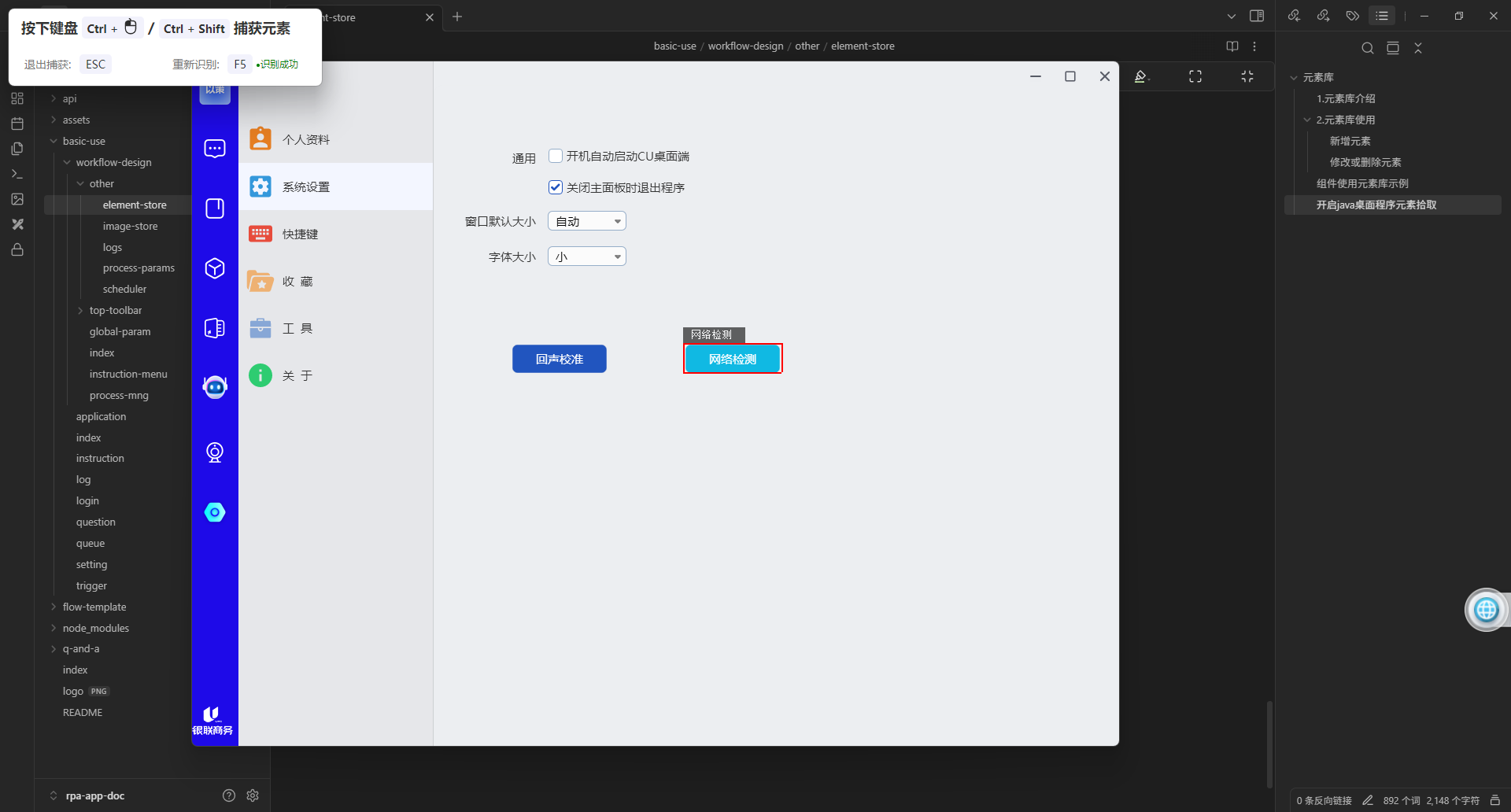Open the 窗口默认大小 dropdown
Viewport: 1511px width, 812px height.
(x=586, y=221)
